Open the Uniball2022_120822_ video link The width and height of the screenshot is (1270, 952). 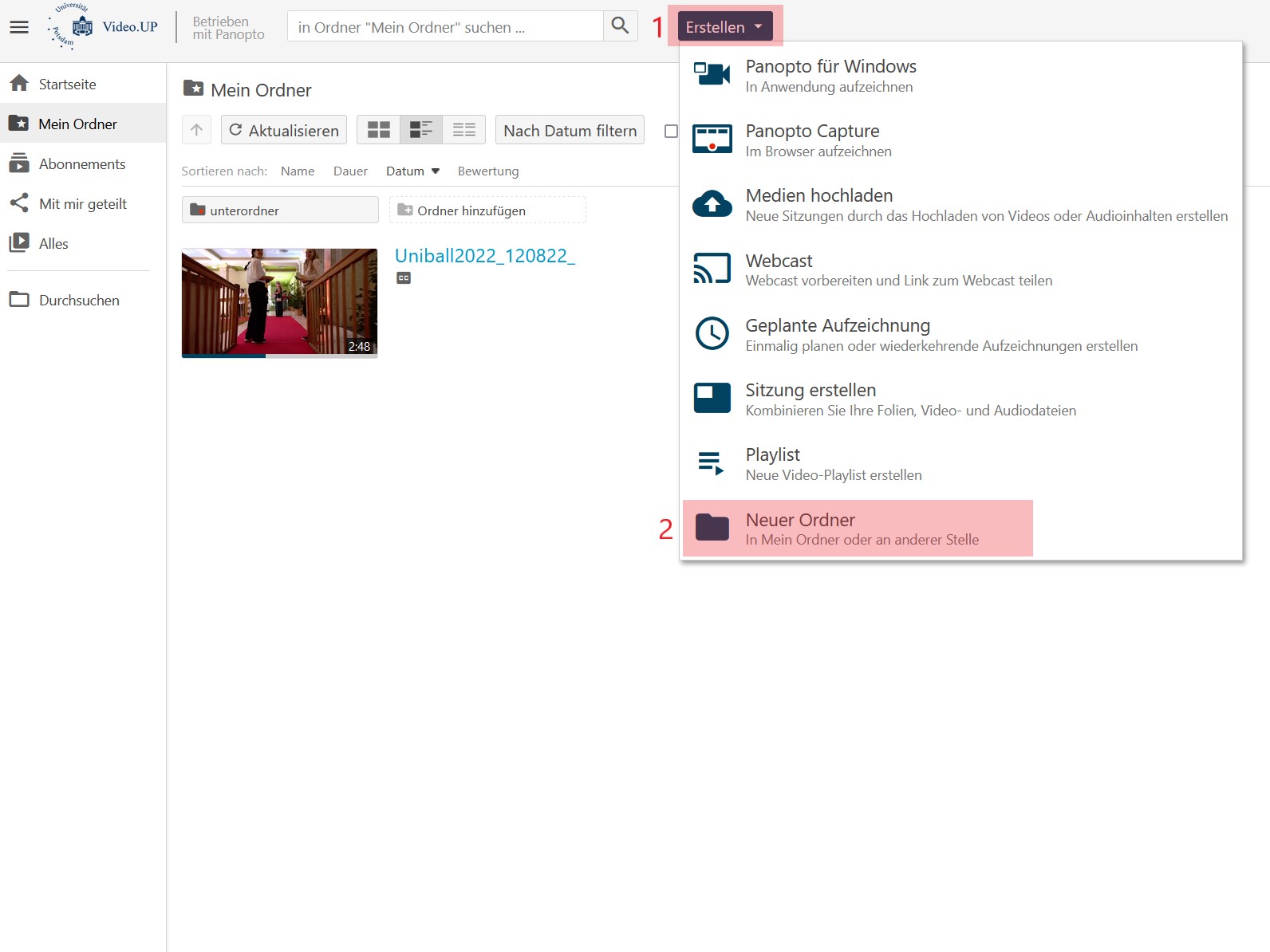click(x=484, y=256)
